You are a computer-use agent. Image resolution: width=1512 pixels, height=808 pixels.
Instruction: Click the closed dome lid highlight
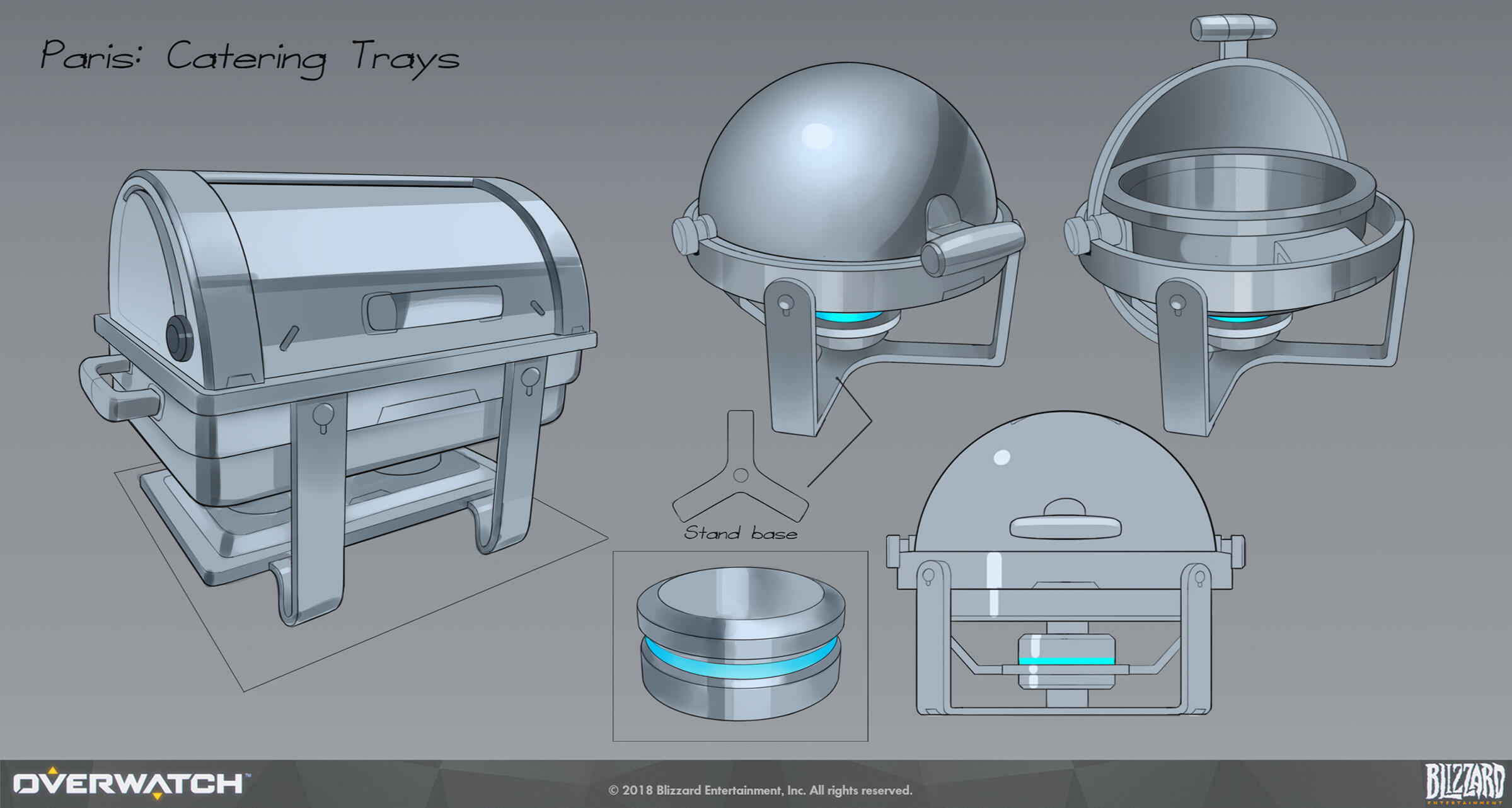[x=817, y=137]
